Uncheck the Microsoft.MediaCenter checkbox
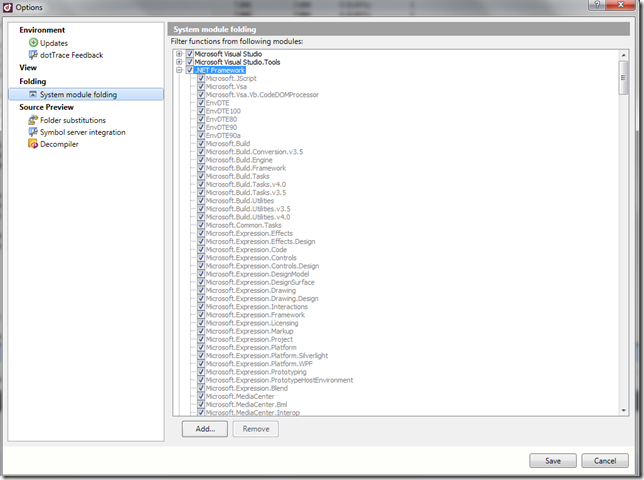Image resolution: width=644 pixels, height=480 pixels. tap(201, 396)
